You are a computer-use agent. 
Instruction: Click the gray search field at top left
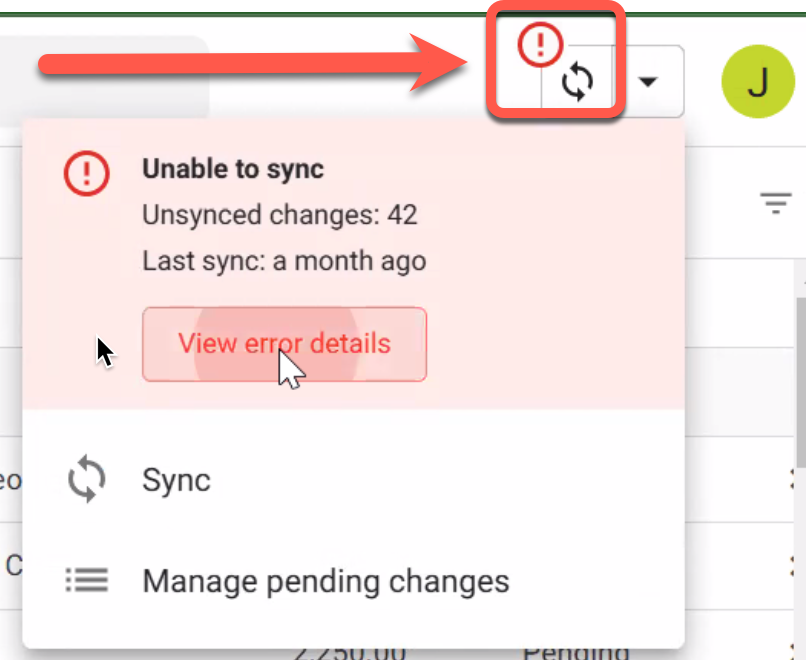click(105, 81)
